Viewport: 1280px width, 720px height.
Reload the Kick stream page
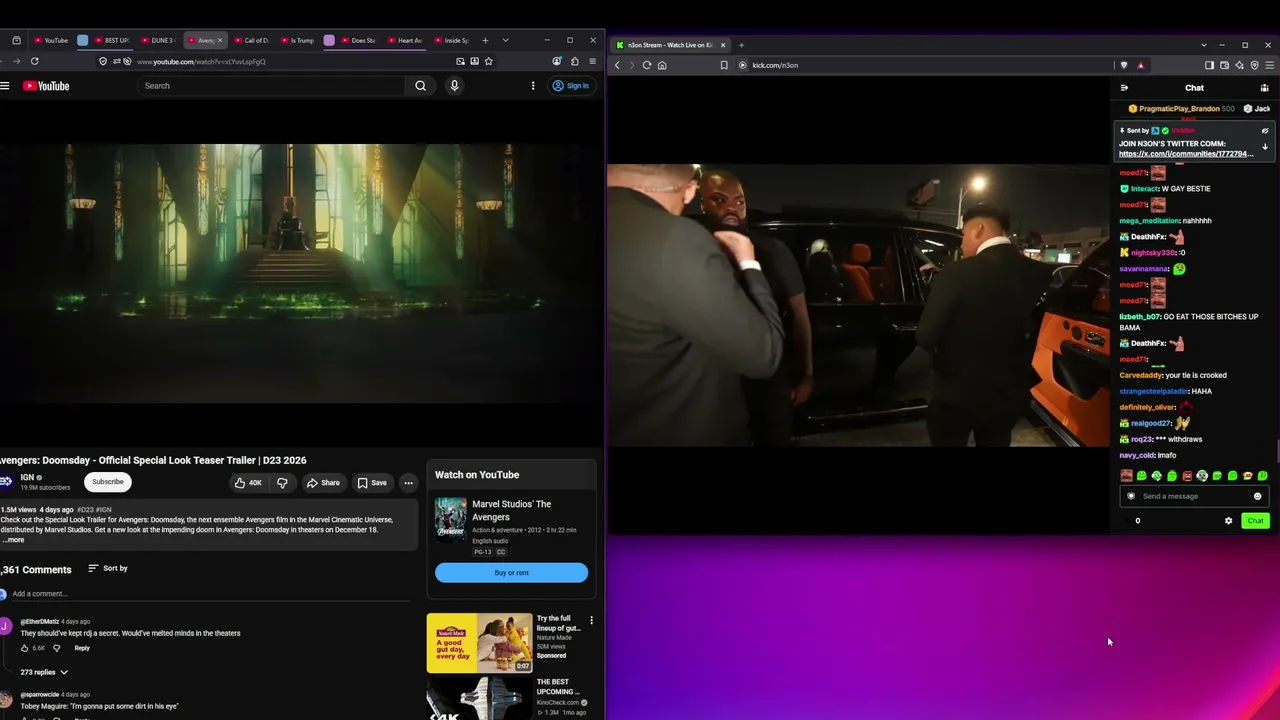coord(647,65)
